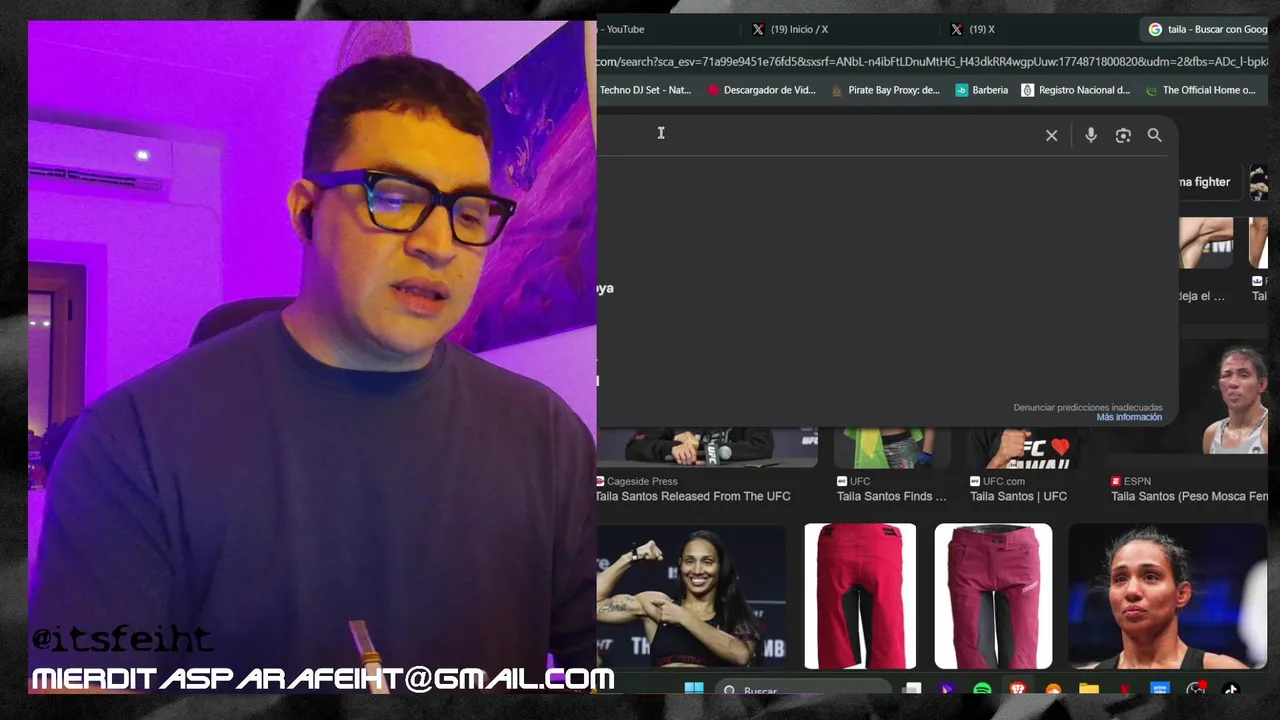Launch Spotify from the taskbar
Viewport: 1280px width, 720px height.
click(x=982, y=689)
